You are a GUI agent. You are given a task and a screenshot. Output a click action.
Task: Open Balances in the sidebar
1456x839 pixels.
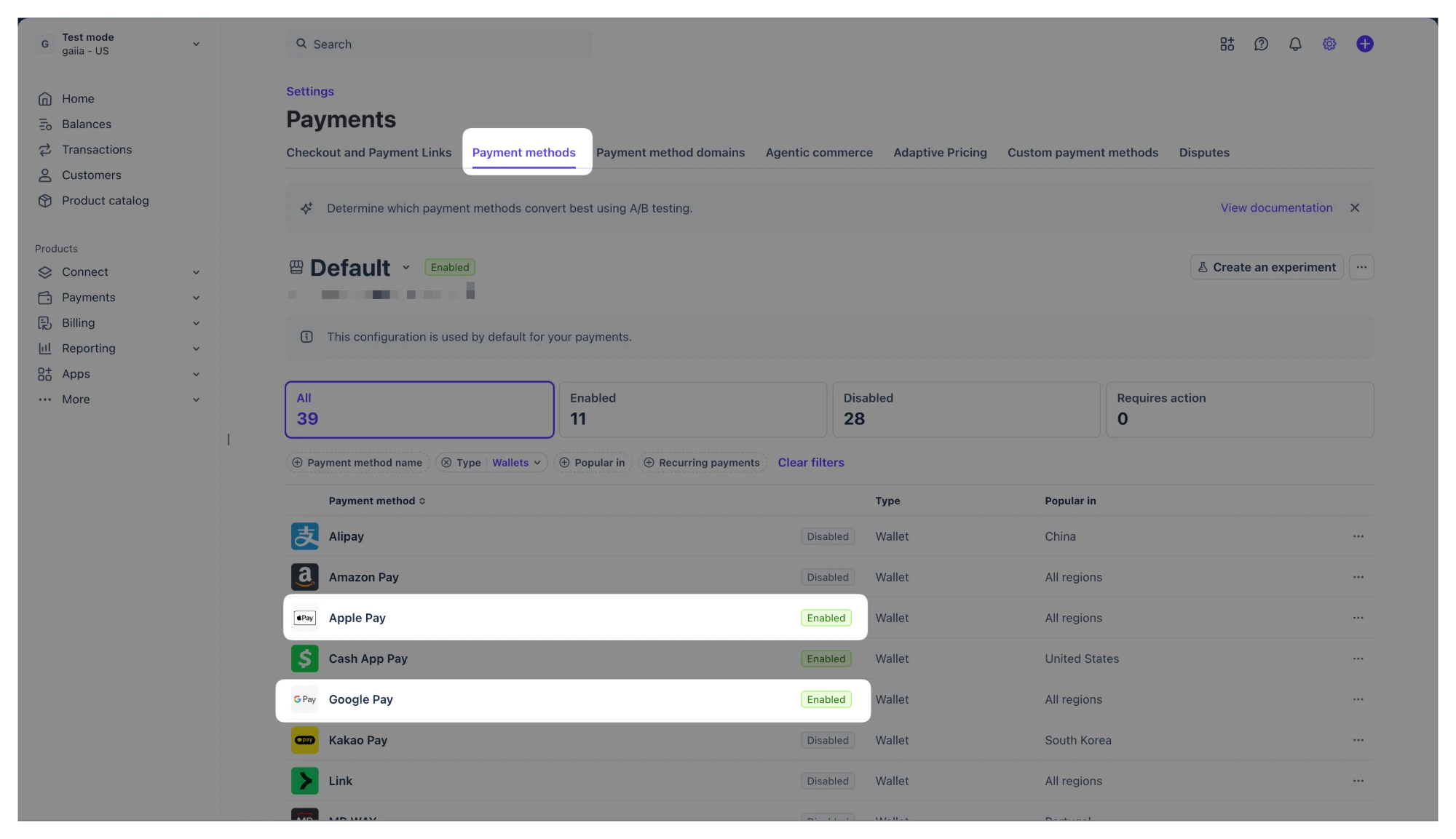click(x=87, y=124)
